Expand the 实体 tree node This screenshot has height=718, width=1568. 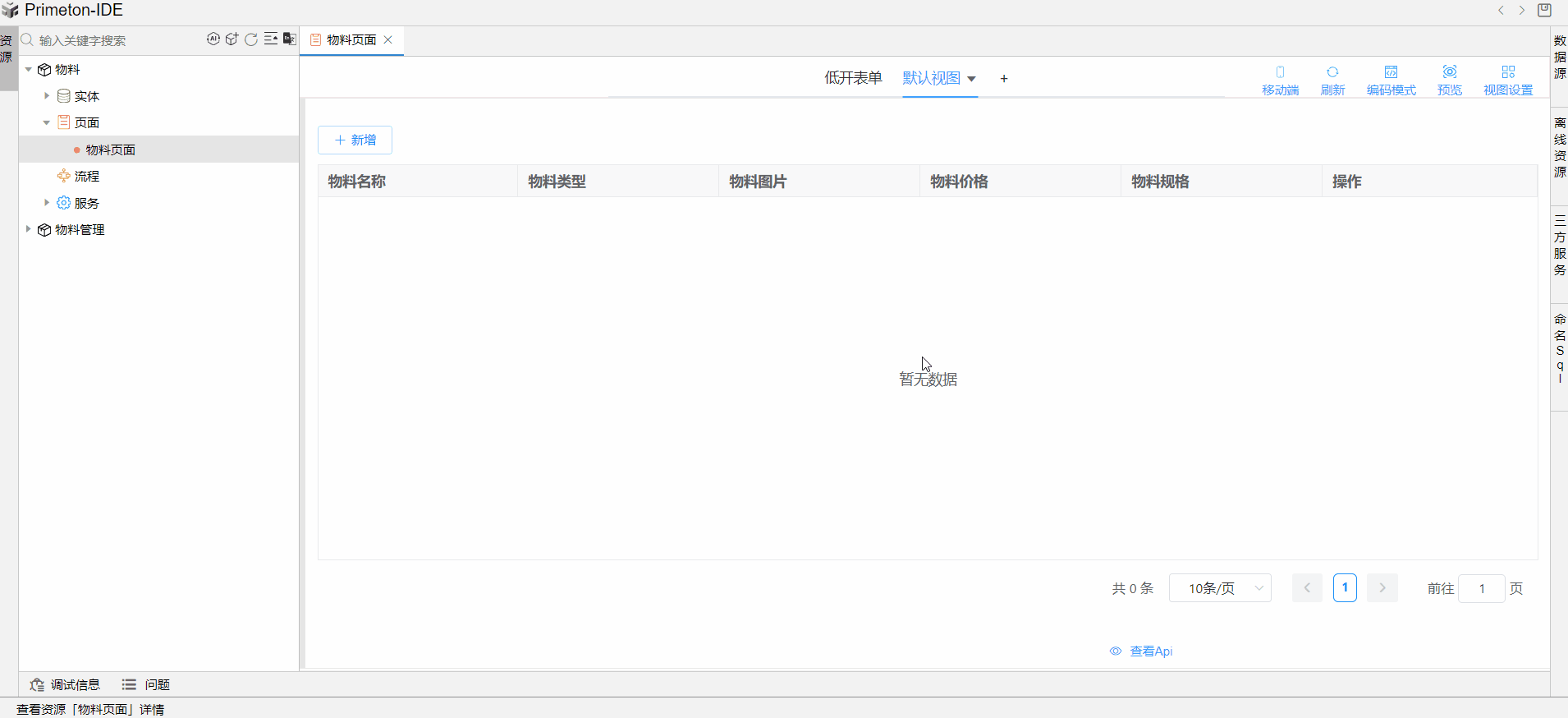47,96
